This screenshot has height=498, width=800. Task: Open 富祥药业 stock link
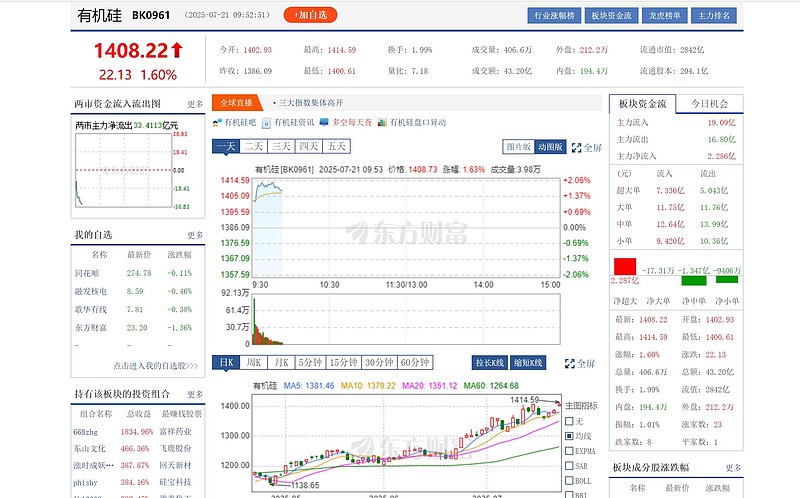[x=176, y=432]
